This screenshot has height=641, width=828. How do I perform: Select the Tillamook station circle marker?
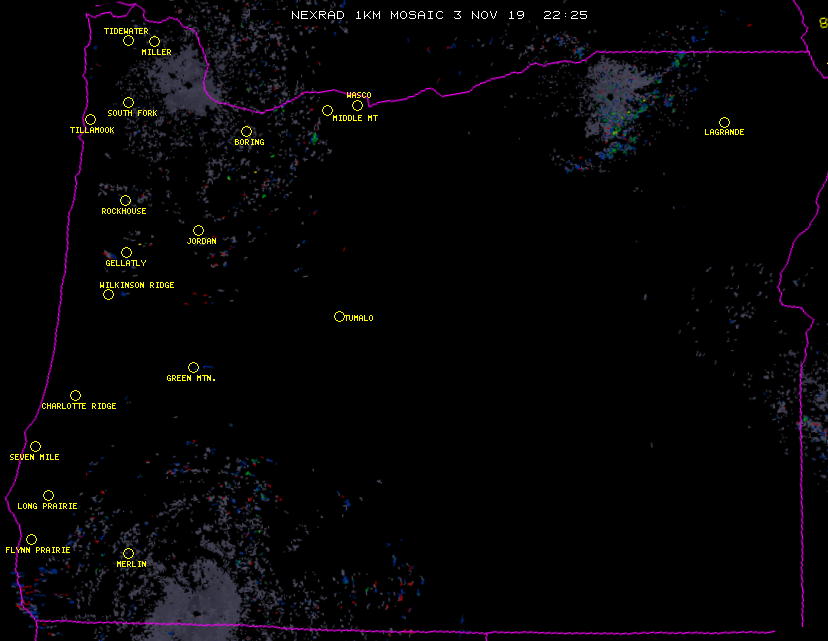[x=90, y=120]
